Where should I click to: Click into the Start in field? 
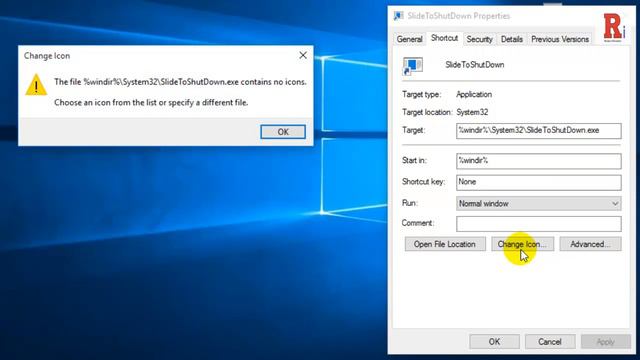click(539, 161)
